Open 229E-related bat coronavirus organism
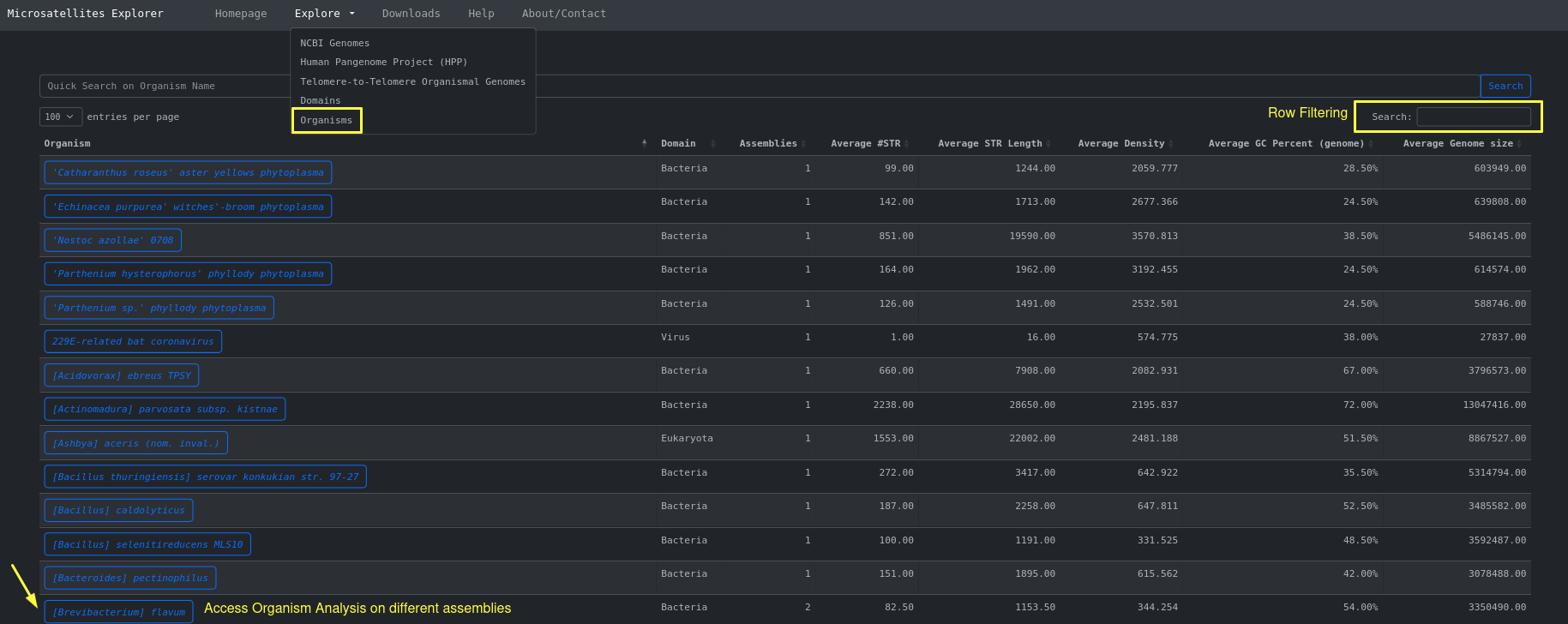1568x624 pixels. click(x=133, y=342)
